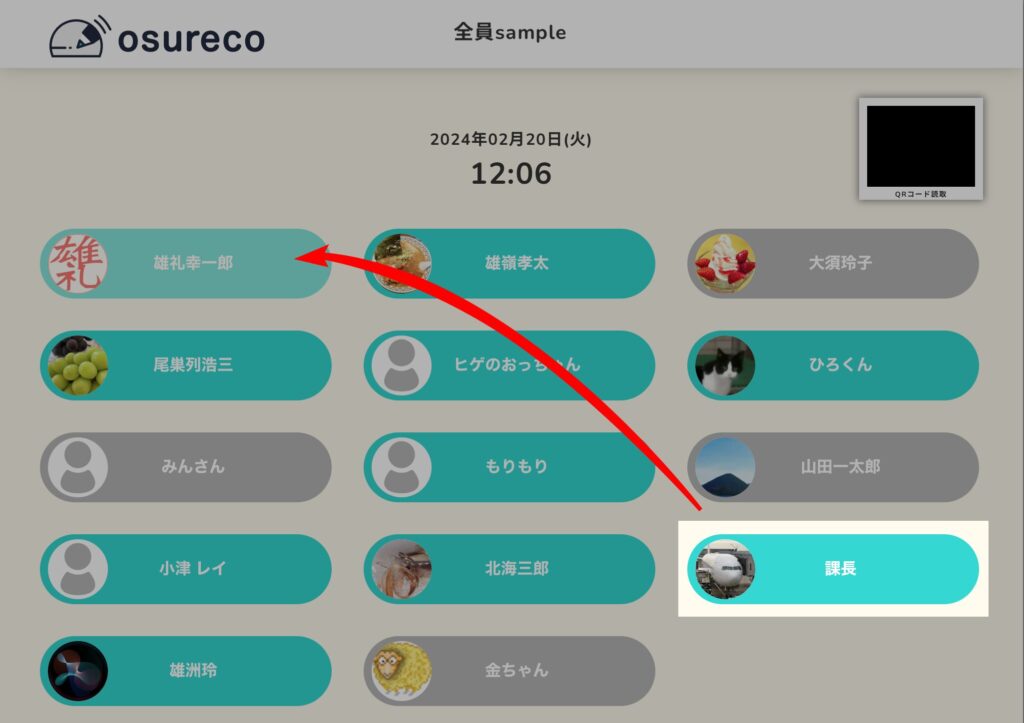The height and width of the screenshot is (723, 1024).
Task: Open the QR code reader camera box
Action: [x=921, y=149]
